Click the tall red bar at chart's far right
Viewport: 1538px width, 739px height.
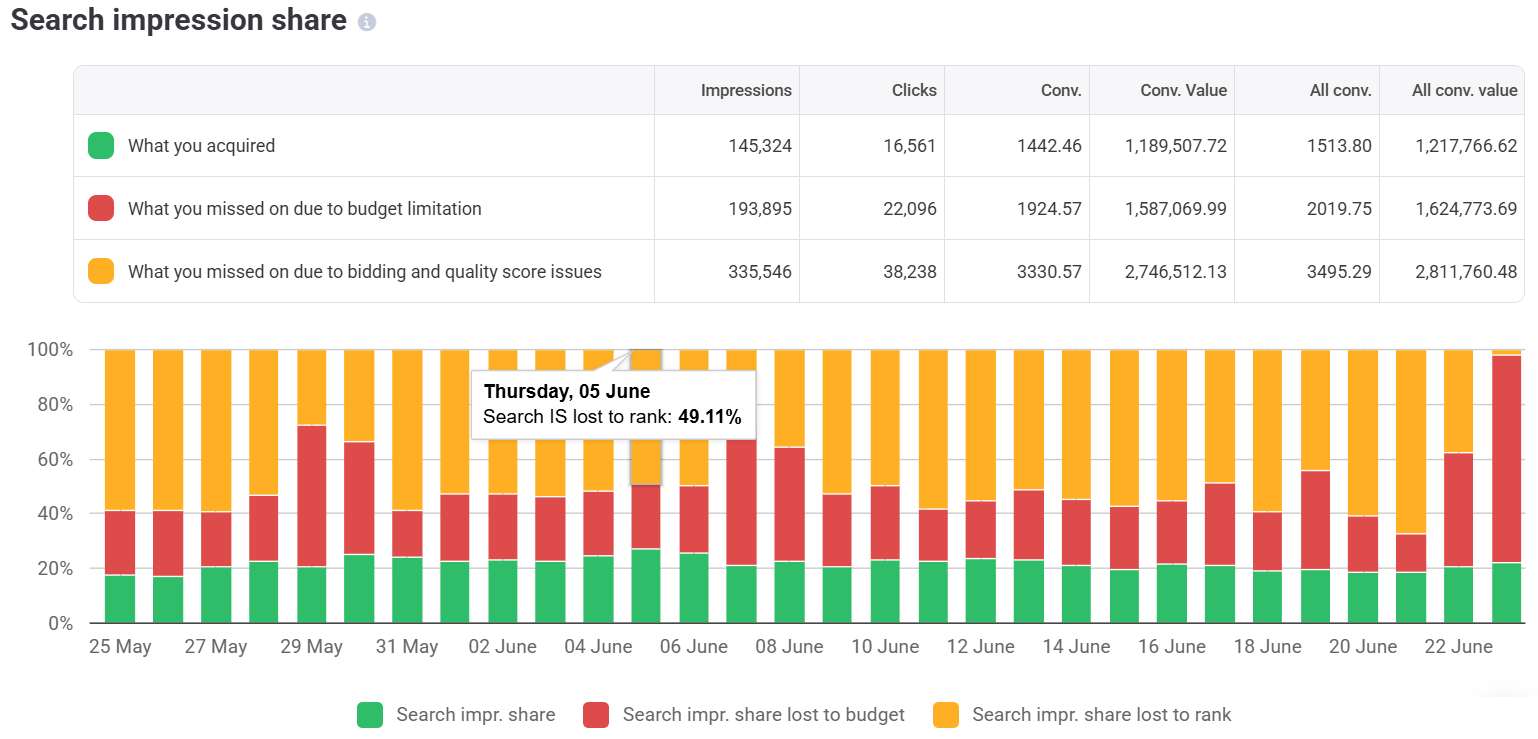click(x=1506, y=458)
